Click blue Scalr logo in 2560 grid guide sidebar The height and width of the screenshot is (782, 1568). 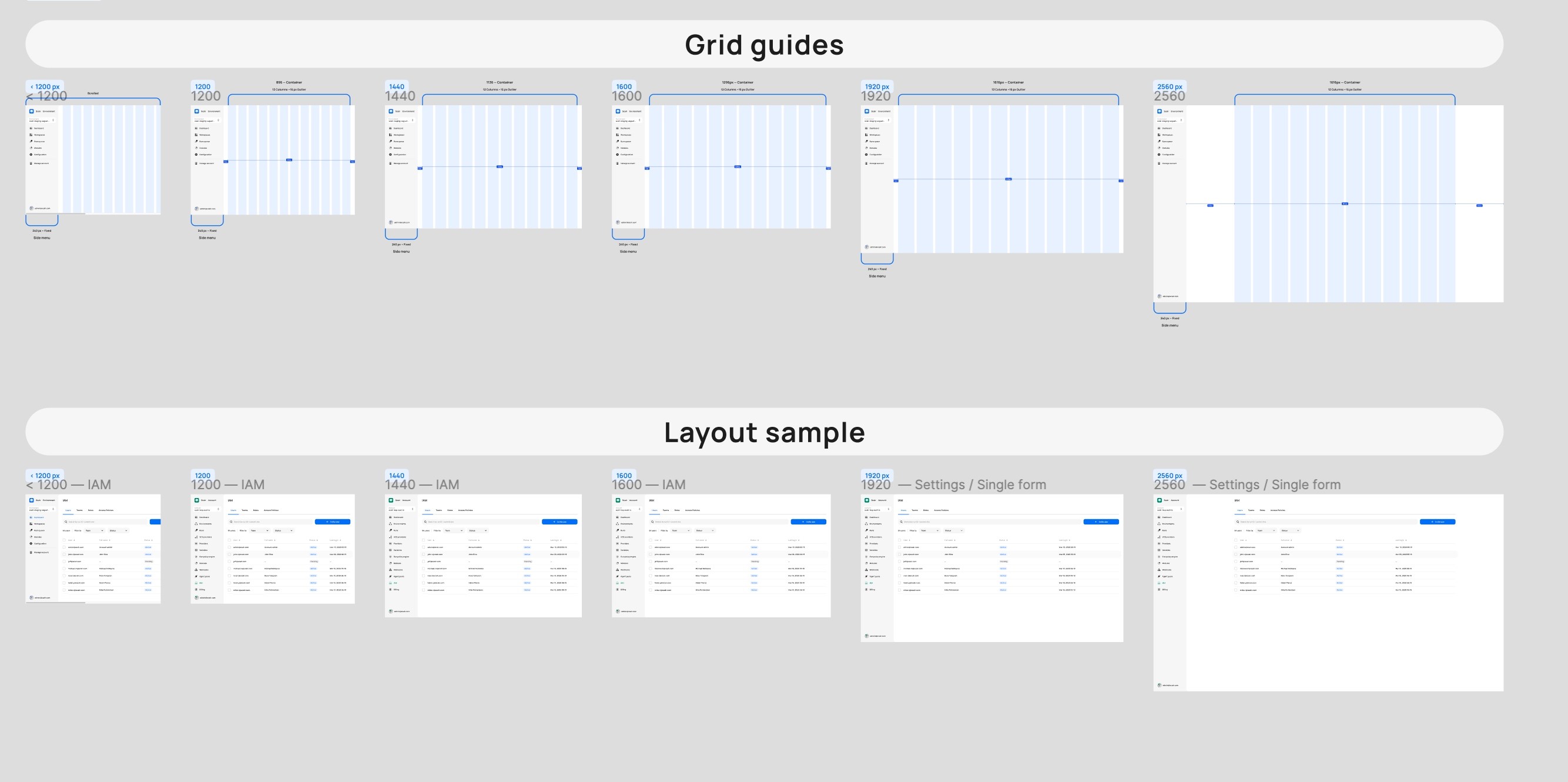pos(1159,111)
